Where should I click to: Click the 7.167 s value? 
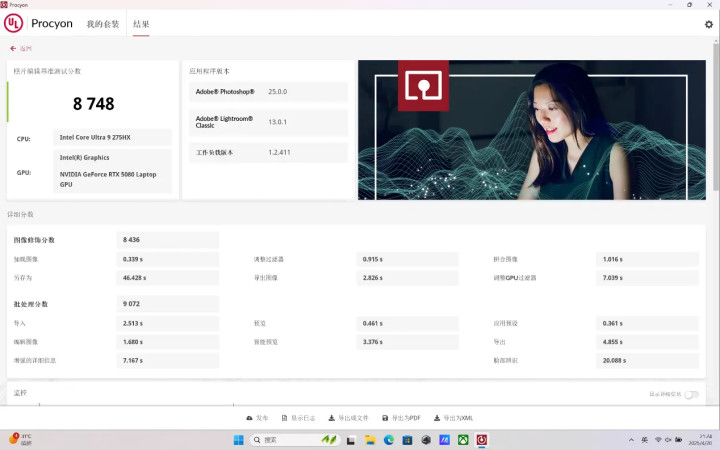click(133, 360)
